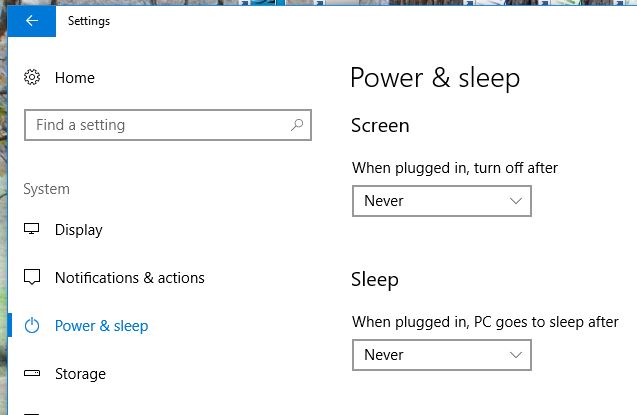Open Notifications & actions section
The width and height of the screenshot is (637, 415).
click(129, 278)
